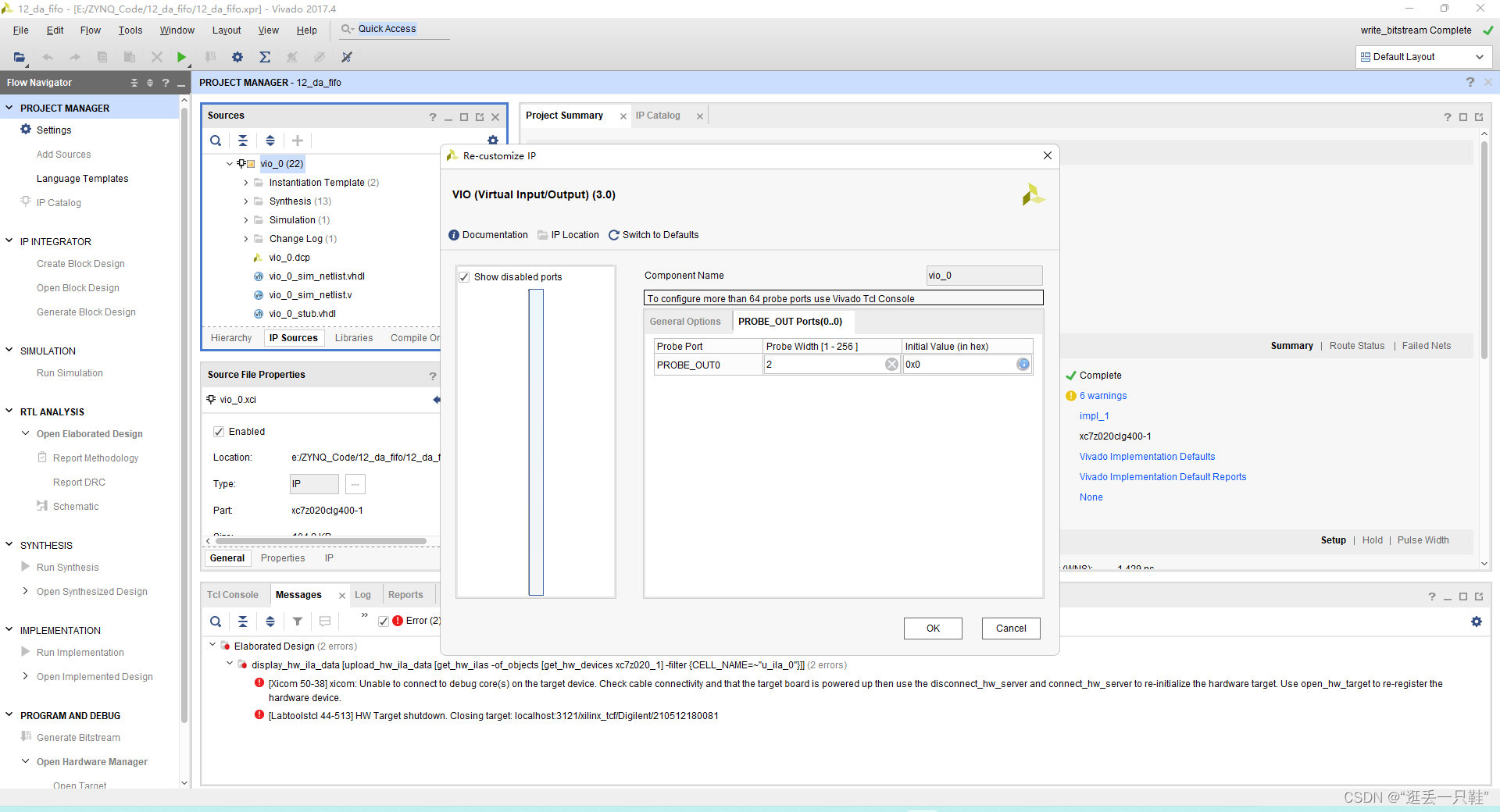The height and width of the screenshot is (812, 1500).
Task: Collapse the Elaborated Design error group
Action: click(212, 646)
